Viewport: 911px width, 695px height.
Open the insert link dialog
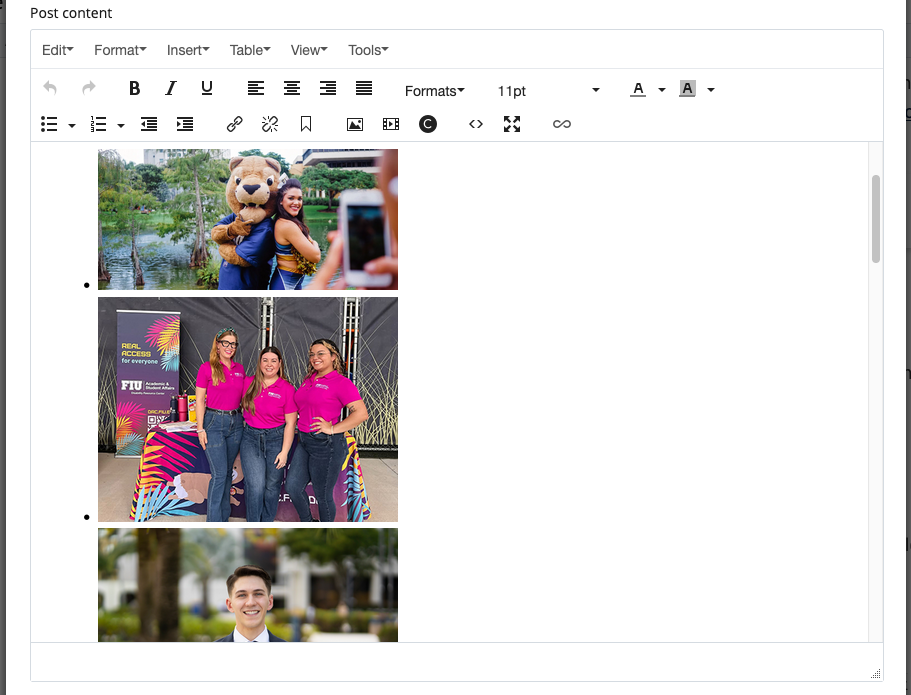pyautogui.click(x=233, y=124)
